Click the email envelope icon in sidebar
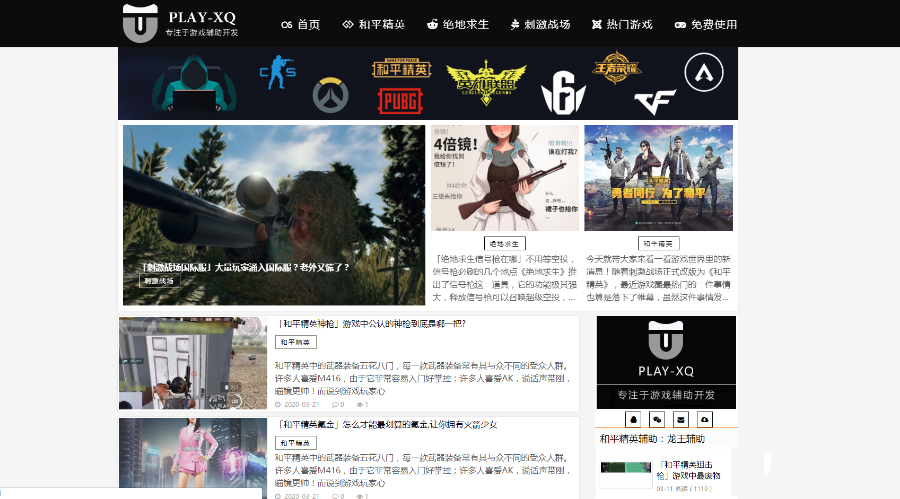This screenshot has width=900, height=499. coord(680,419)
